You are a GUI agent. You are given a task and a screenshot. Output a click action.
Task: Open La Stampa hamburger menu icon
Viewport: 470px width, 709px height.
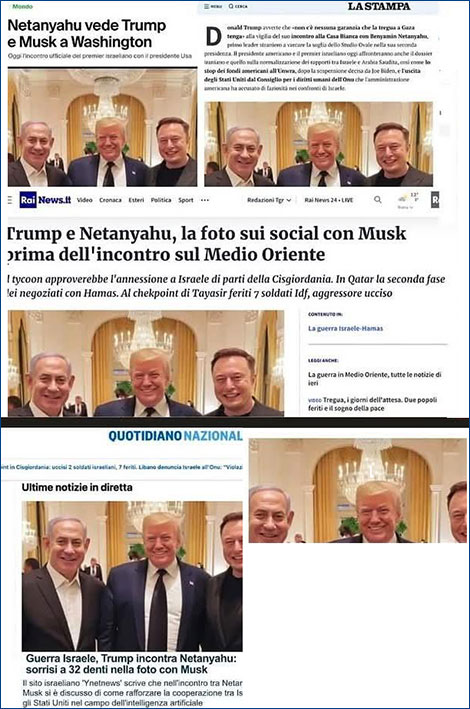pos(207,7)
